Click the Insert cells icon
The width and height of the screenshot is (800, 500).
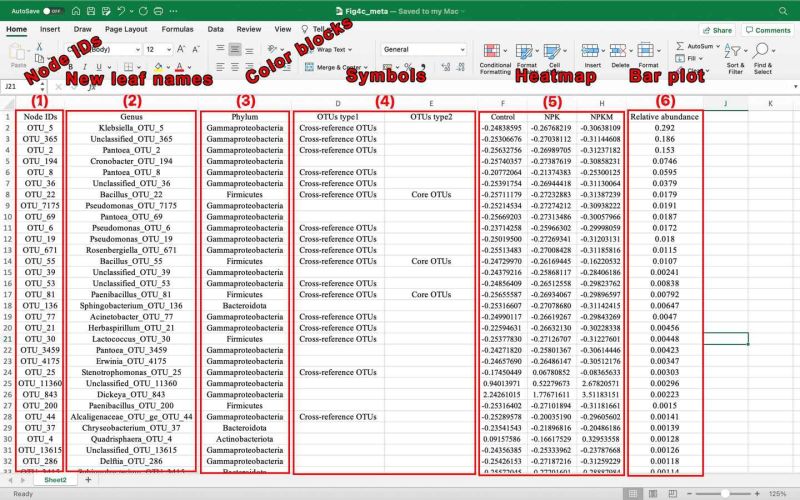click(x=590, y=51)
